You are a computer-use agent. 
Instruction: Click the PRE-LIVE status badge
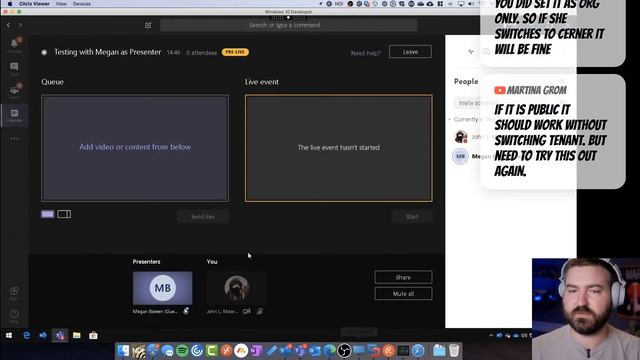[235, 52]
